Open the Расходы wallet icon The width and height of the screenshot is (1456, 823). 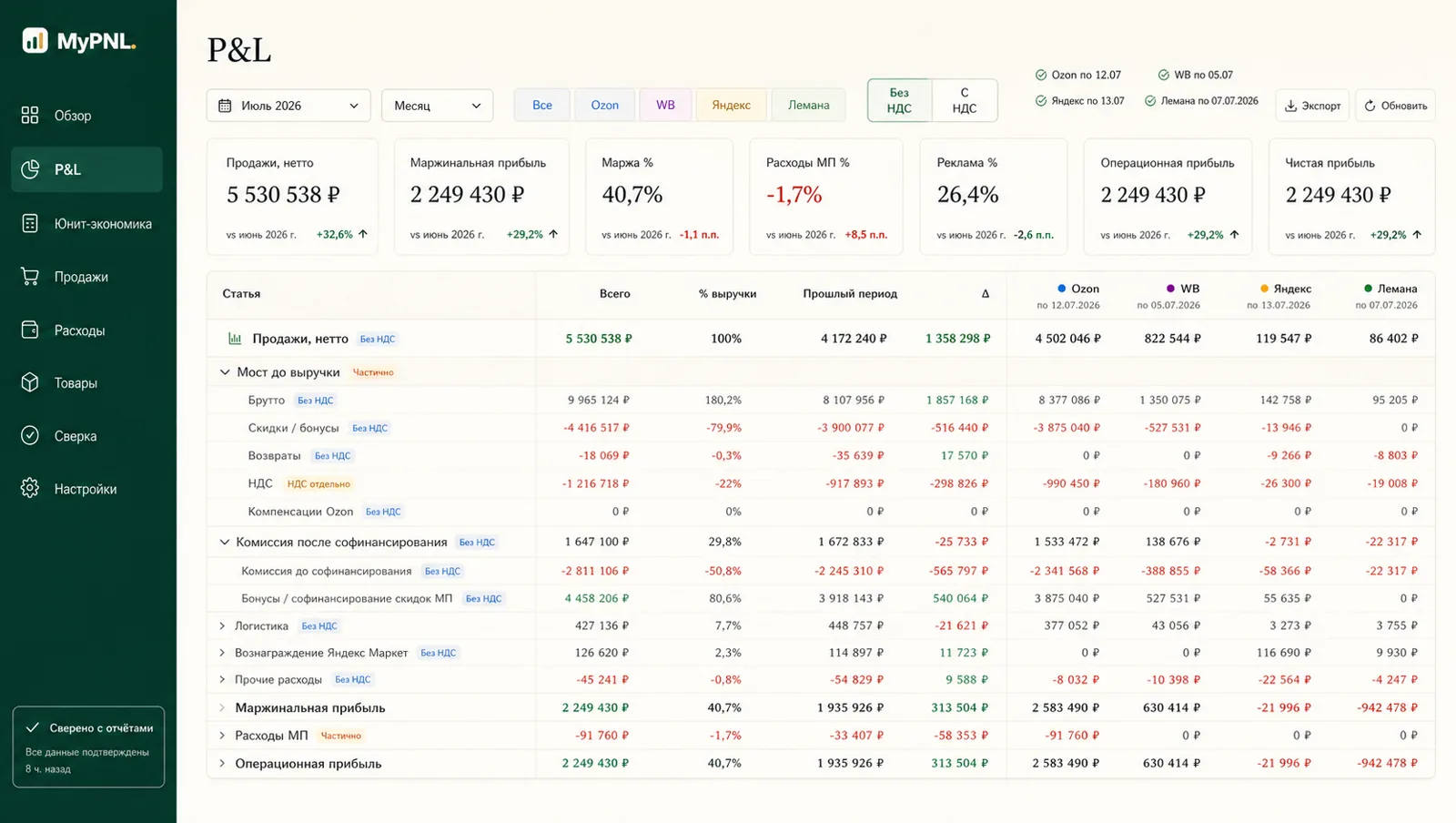(30, 330)
